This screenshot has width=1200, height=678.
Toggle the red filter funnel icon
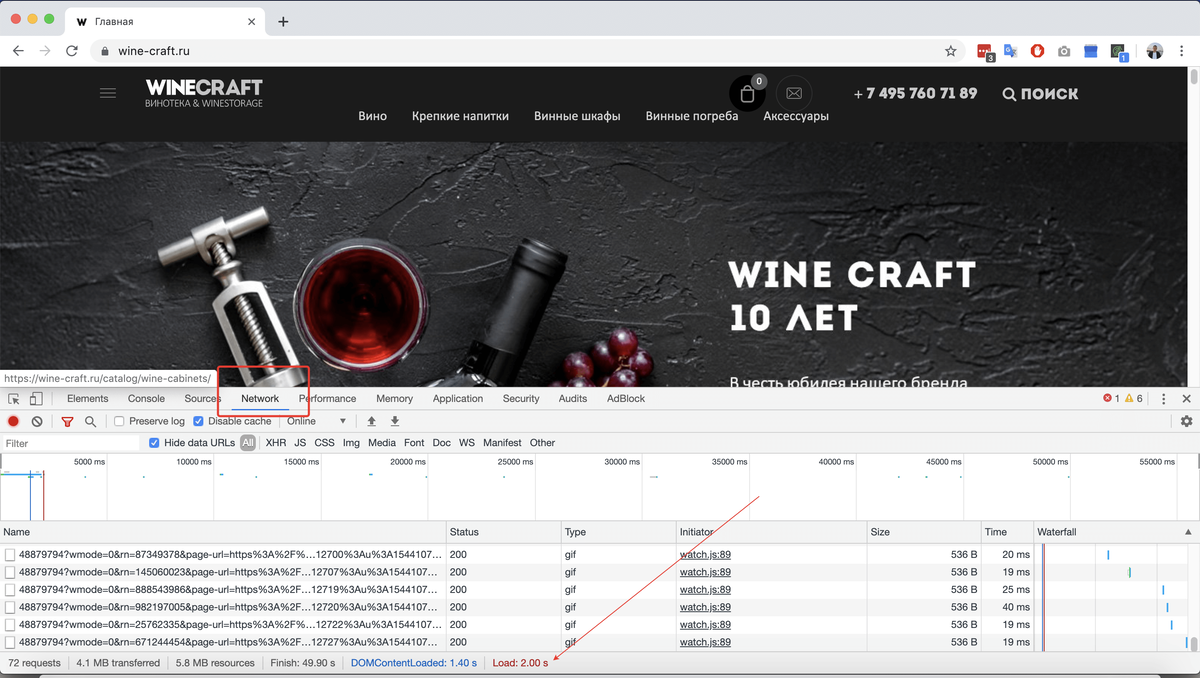click(x=67, y=421)
